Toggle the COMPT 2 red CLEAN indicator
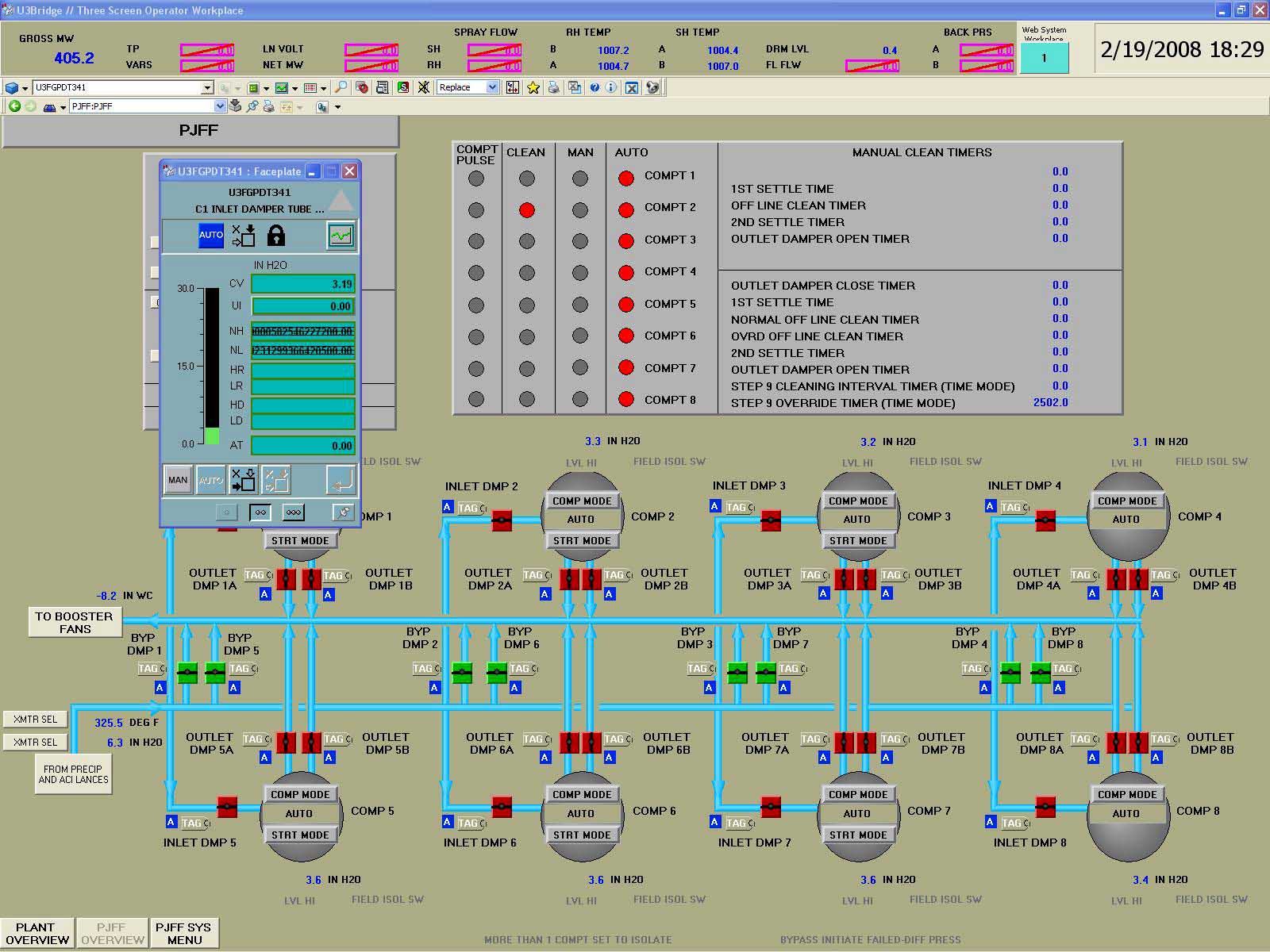The width and height of the screenshot is (1270, 952). click(x=526, y=210)
